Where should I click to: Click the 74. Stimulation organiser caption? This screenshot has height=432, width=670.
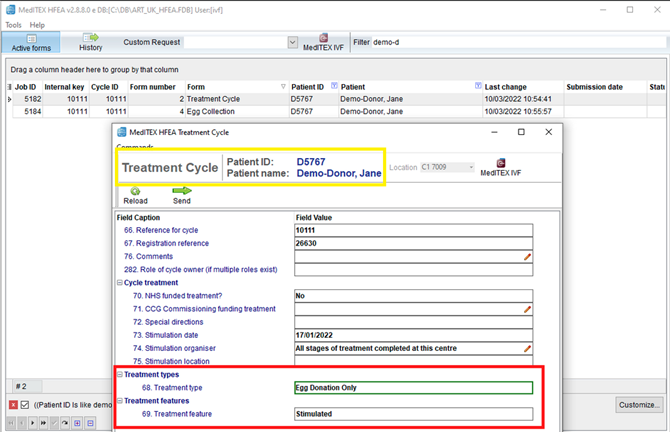(174, 349)
